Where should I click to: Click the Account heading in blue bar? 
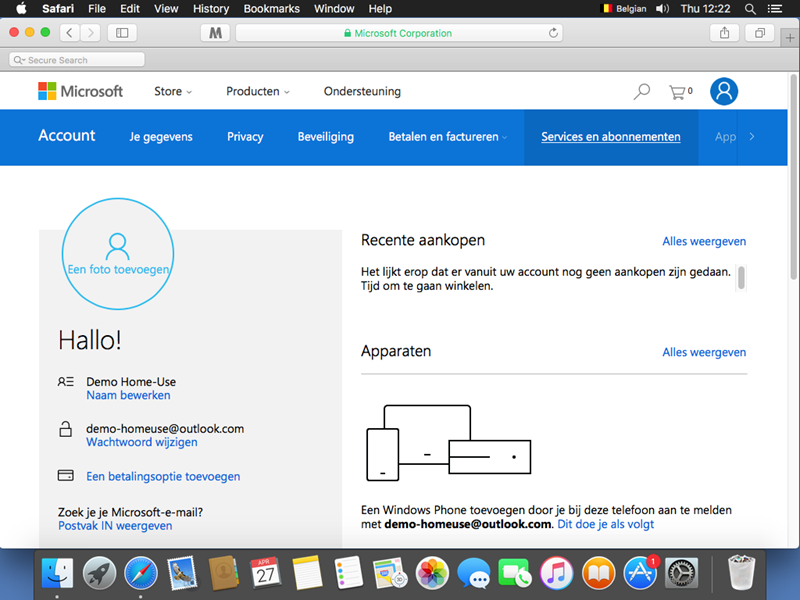tap(66, 135)
